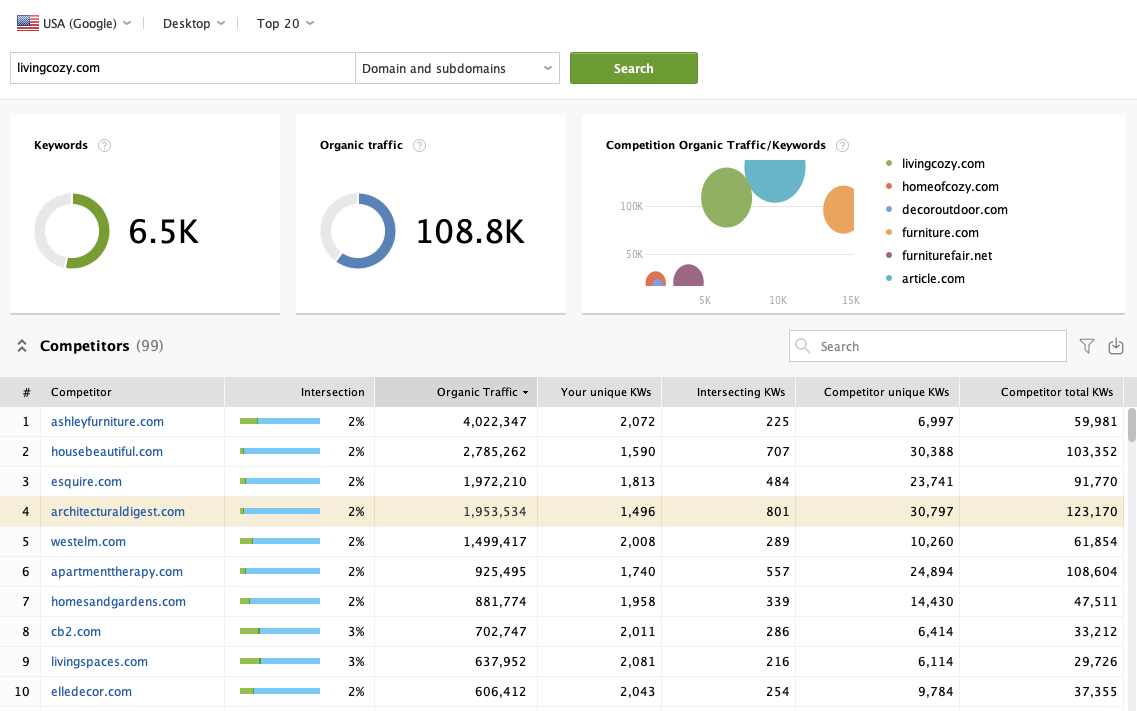Toggle furniture.com legend series

point(939,233)
